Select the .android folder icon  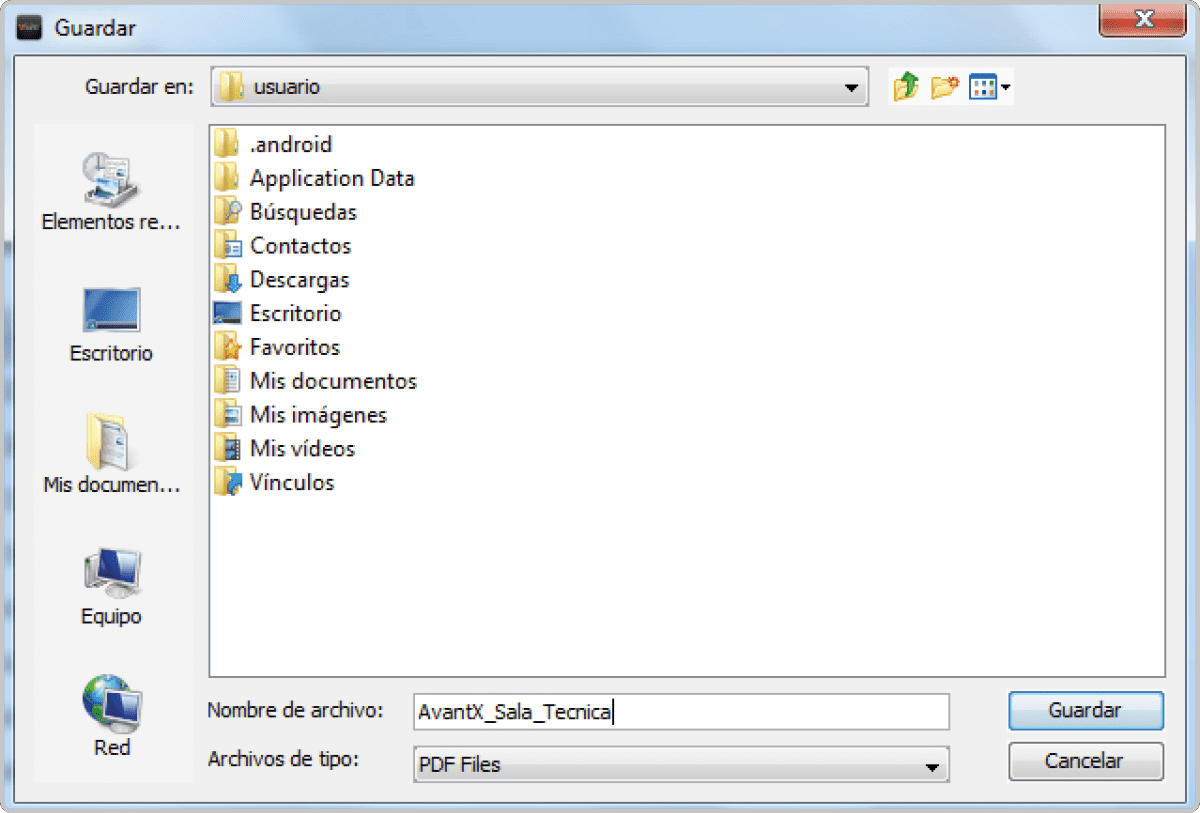(227, 144)
